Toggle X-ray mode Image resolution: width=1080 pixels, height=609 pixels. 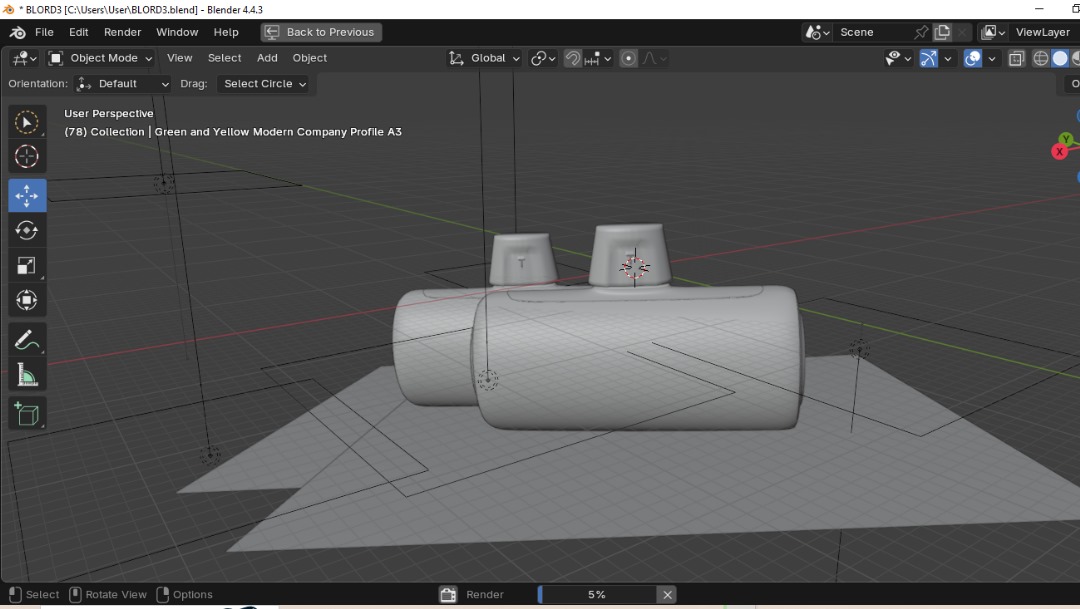coord(1017,59)
